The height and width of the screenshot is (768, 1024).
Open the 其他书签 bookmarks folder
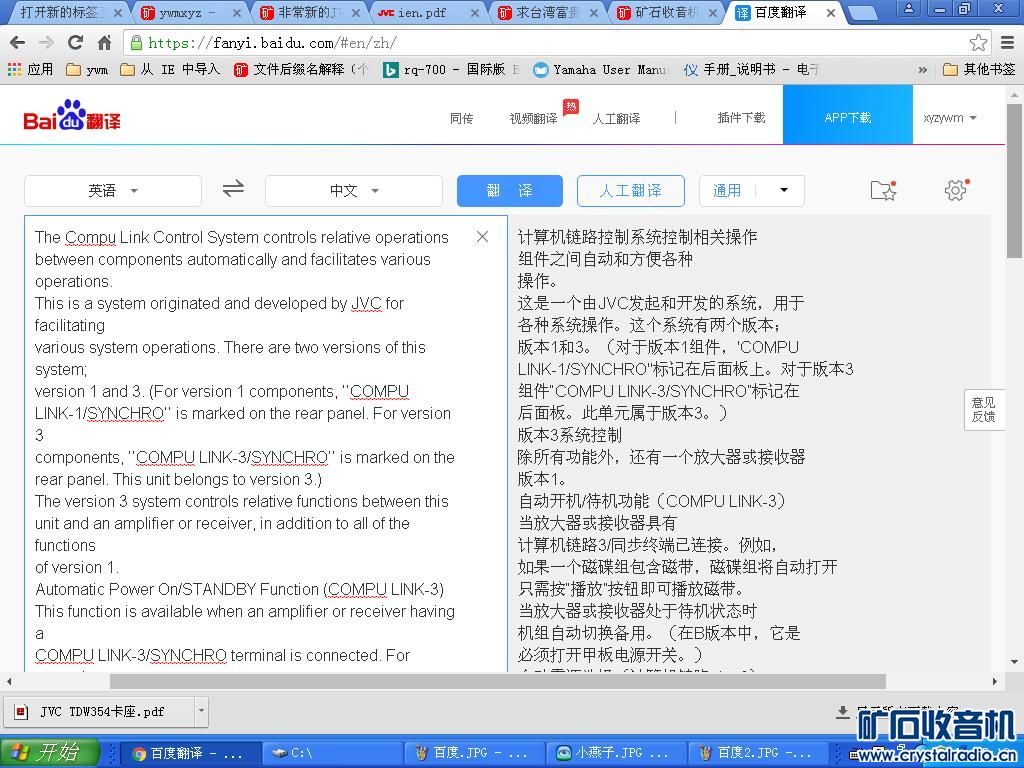[x=980, y=69]
